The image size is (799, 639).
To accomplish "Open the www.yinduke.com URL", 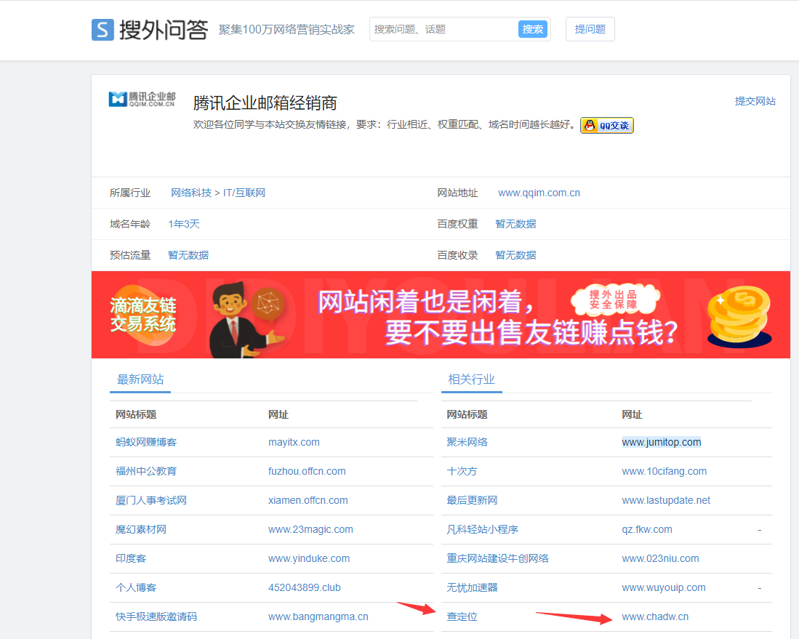I will point(309,558).
